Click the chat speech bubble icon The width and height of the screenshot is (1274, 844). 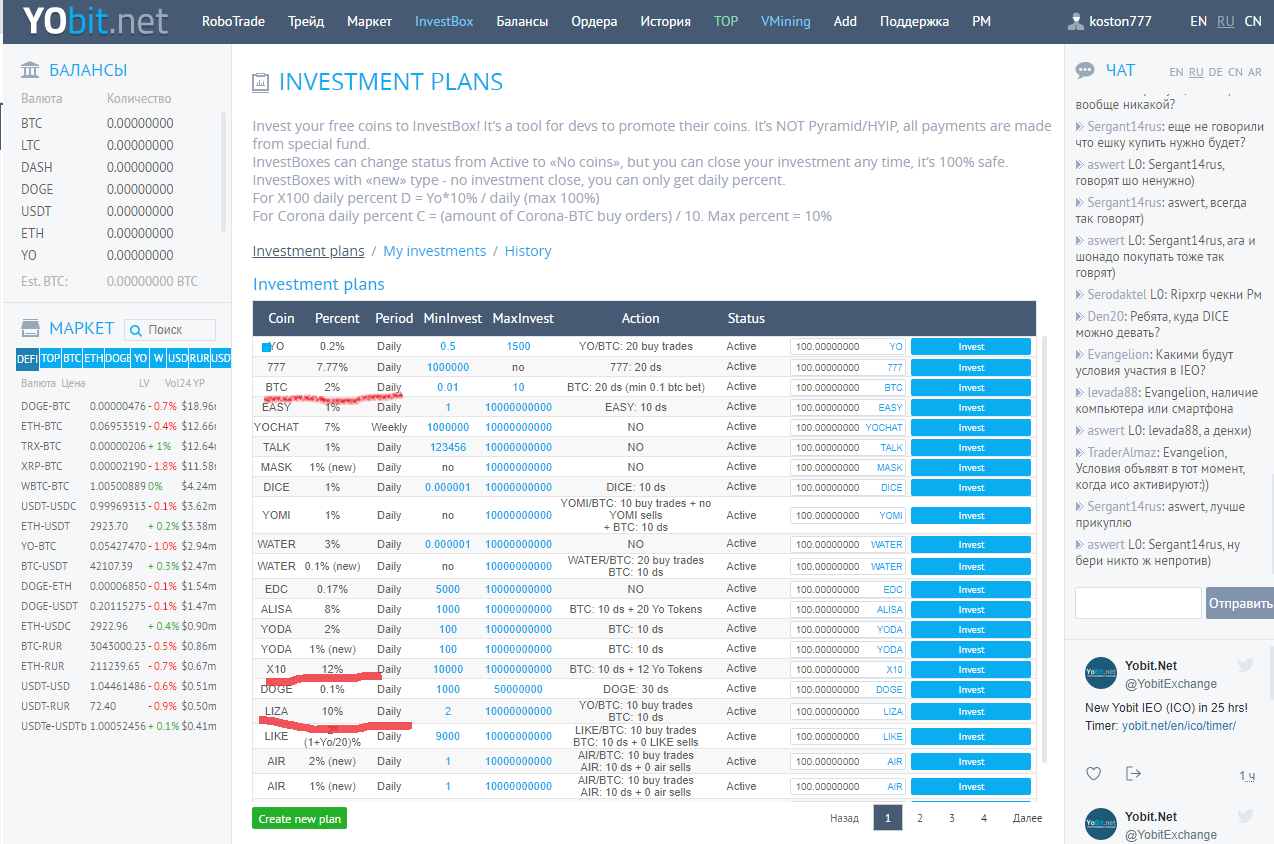(x=1085, y=70)
